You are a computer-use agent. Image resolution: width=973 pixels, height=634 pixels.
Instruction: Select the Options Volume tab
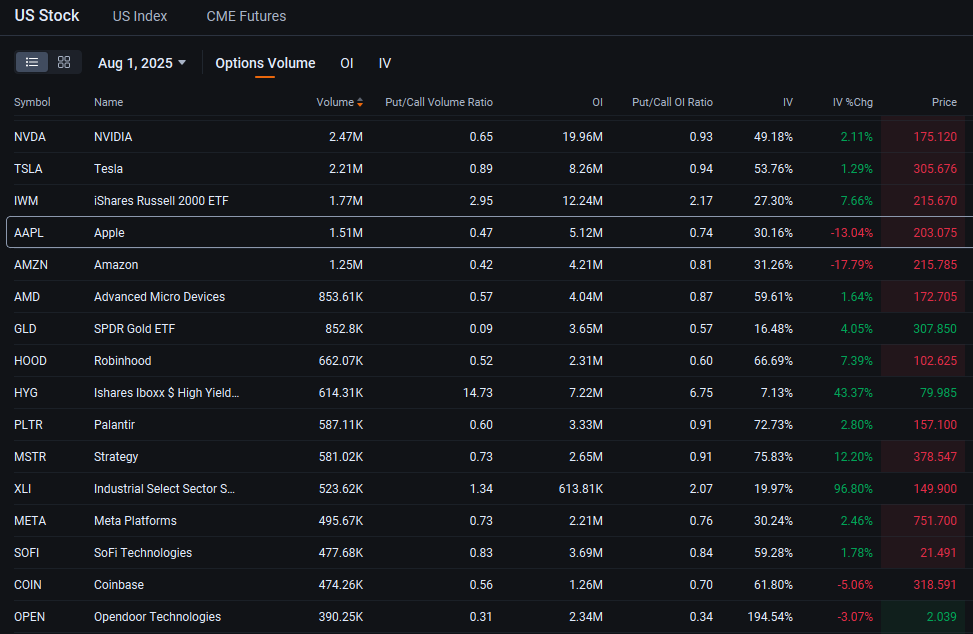[265, 63]
